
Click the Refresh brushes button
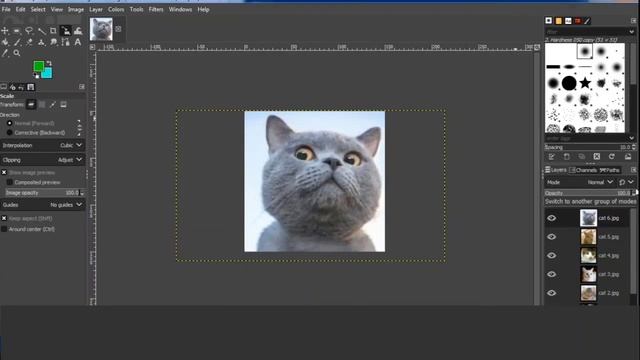(611, 157)
